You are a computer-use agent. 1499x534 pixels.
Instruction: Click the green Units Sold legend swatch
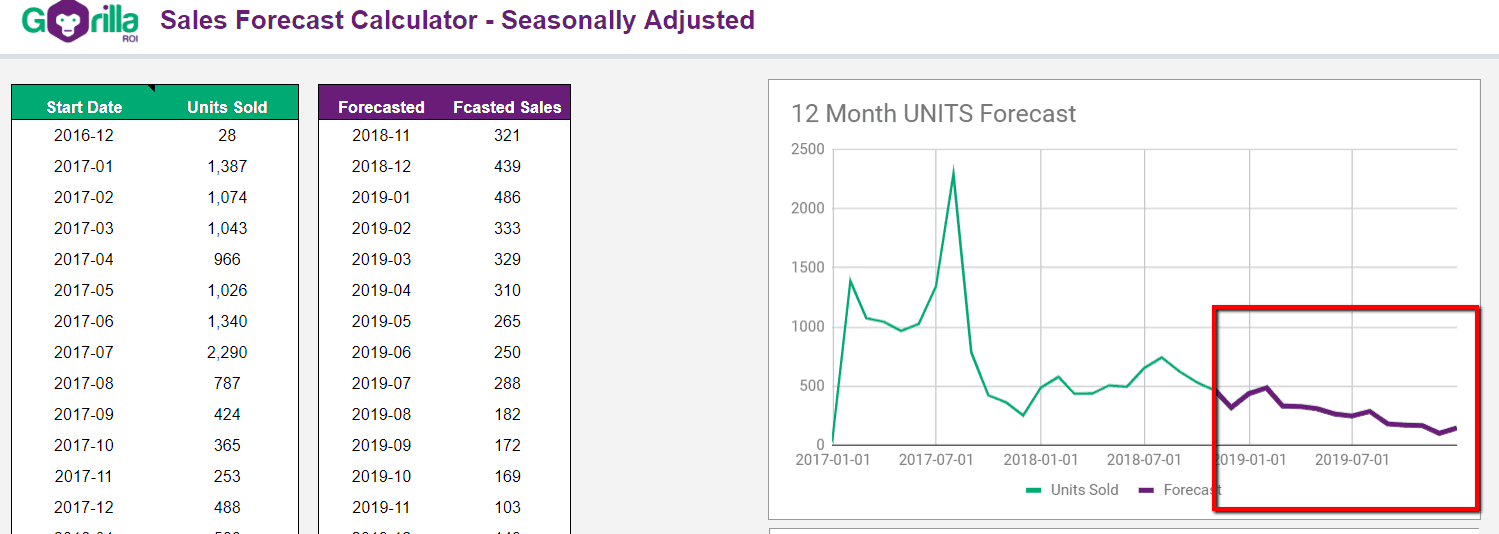[x=1035, y=490]
